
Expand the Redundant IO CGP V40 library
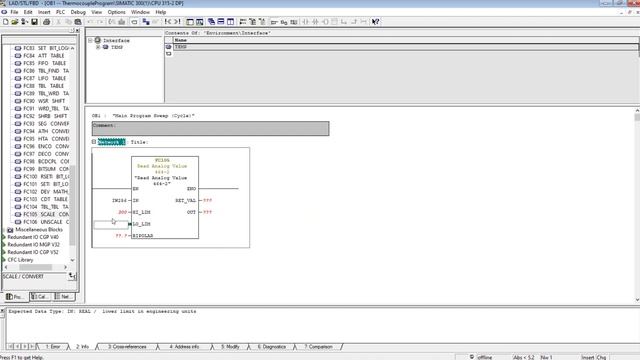pyautogui.click(x=4, y=237)
